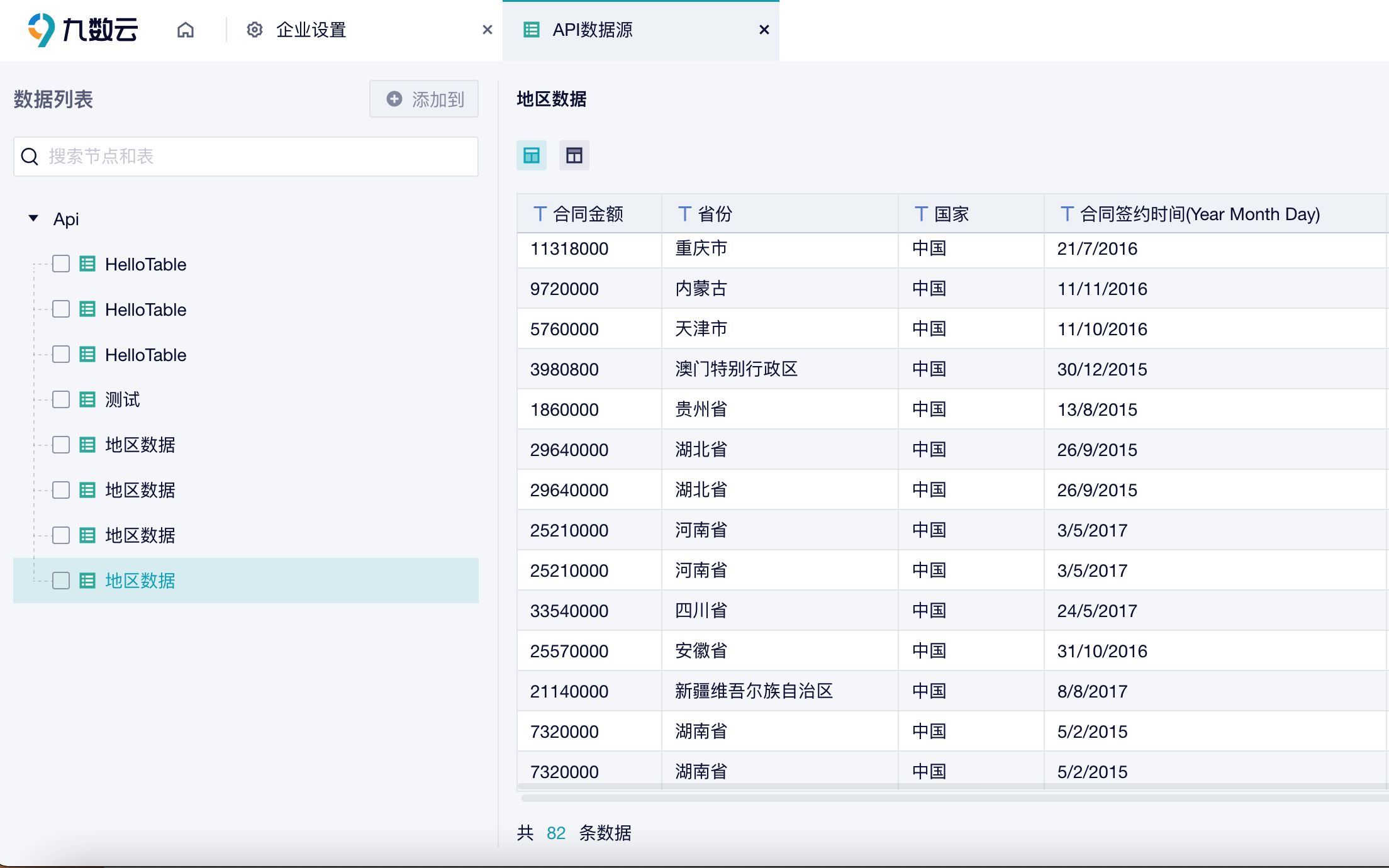Select date cell 30/12/2015
Screen dimensions: 1389x868
(1217, 369)
